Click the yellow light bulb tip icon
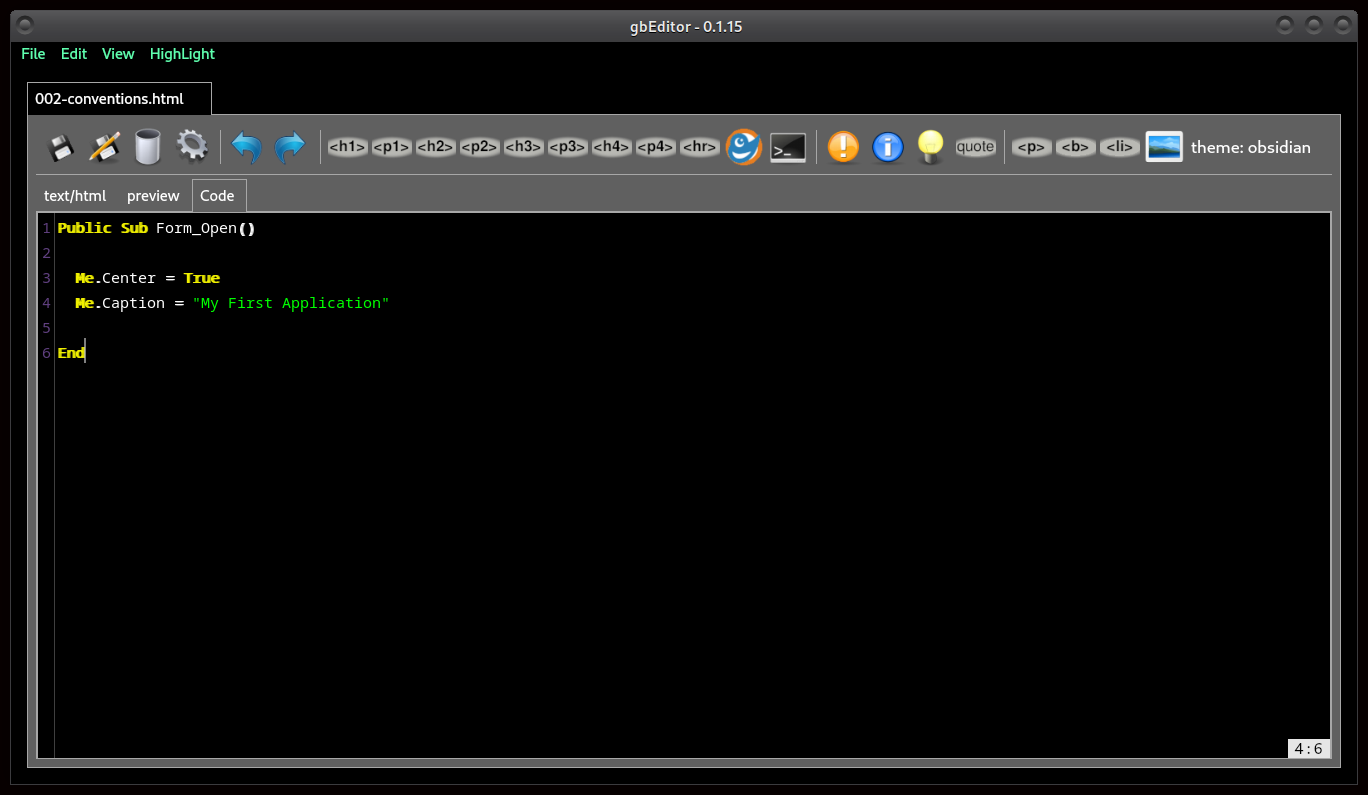Image resolution: width=1368 pixels, height=795 pixels. click(x=931, y=147)
